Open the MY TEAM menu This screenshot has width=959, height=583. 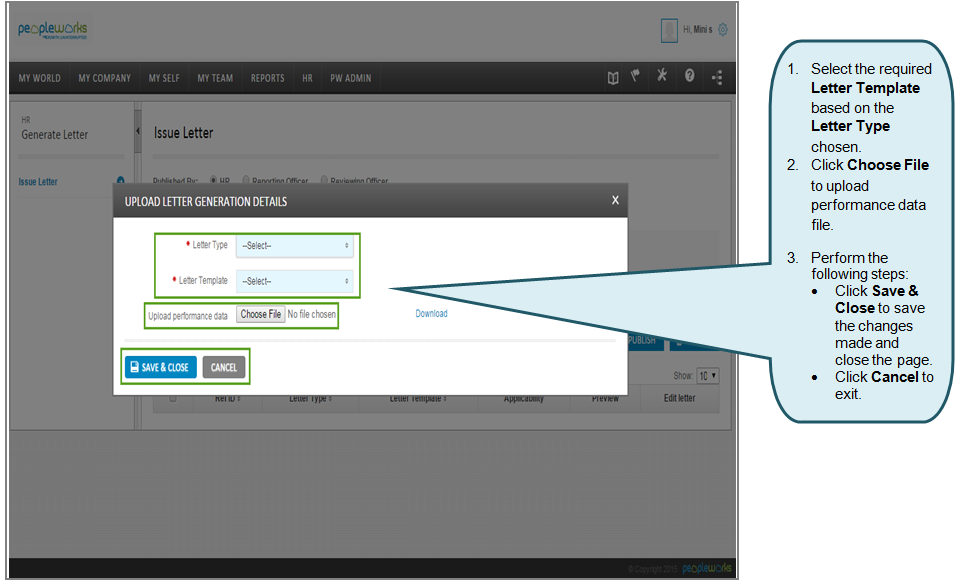(x=215, y=78)
